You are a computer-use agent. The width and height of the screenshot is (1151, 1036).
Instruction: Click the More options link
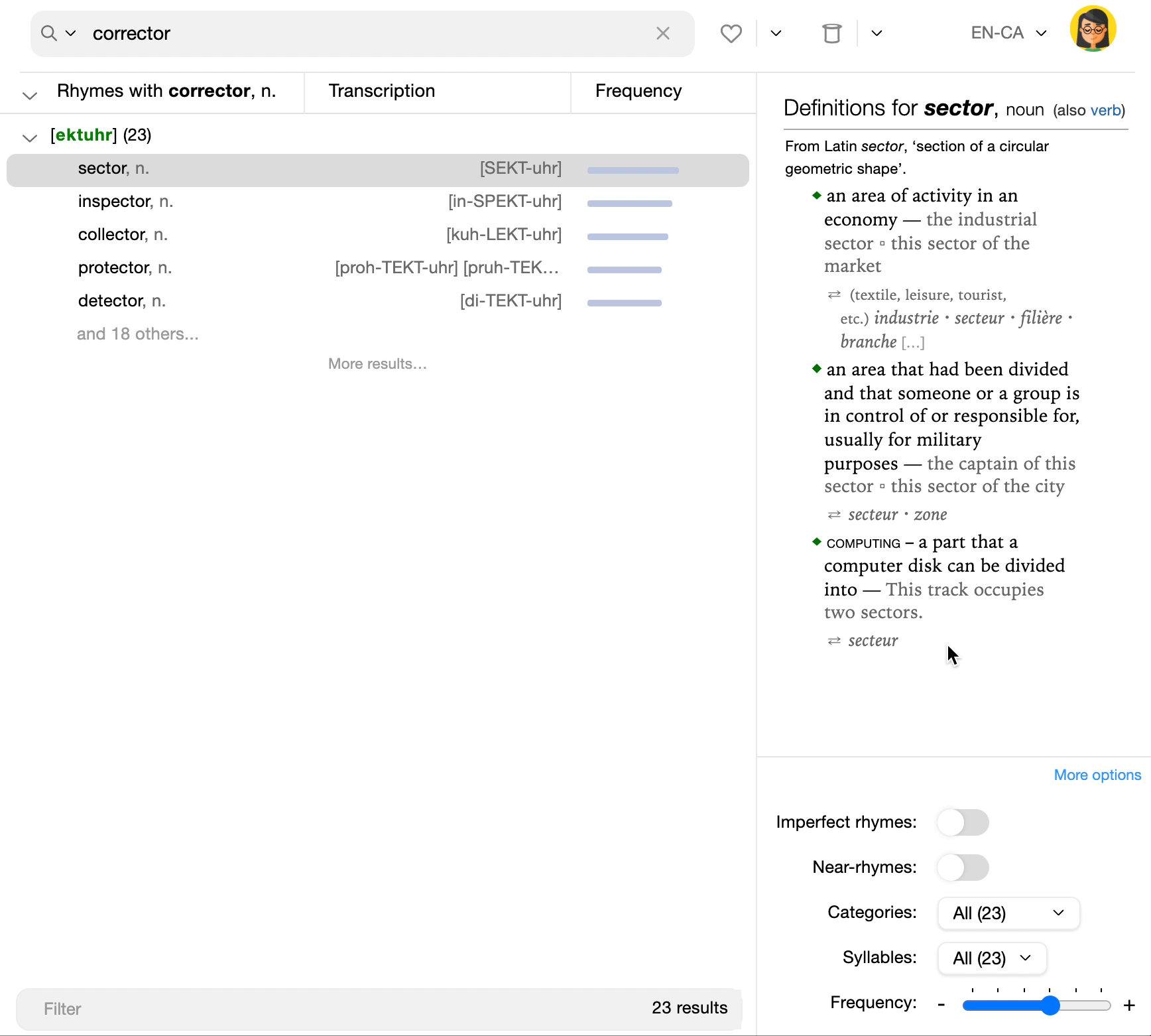pyautogui.click(x=1097, y=775)
